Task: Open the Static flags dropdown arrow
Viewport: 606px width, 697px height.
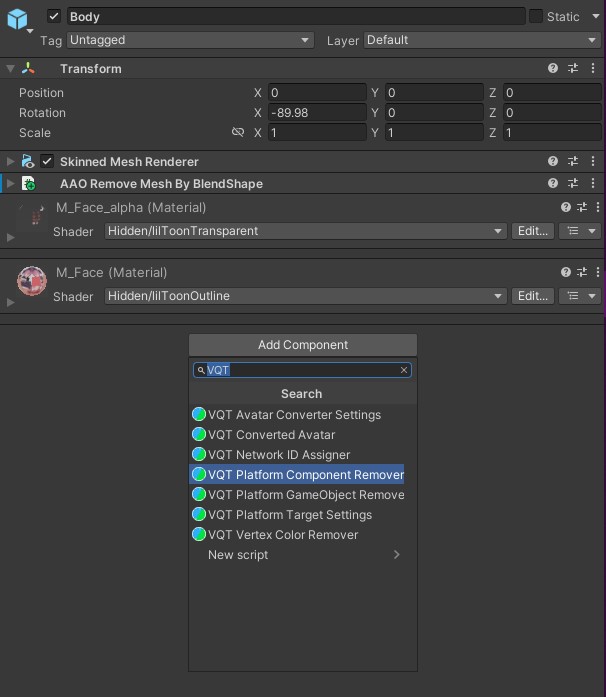Action: [x=596, y=16]
